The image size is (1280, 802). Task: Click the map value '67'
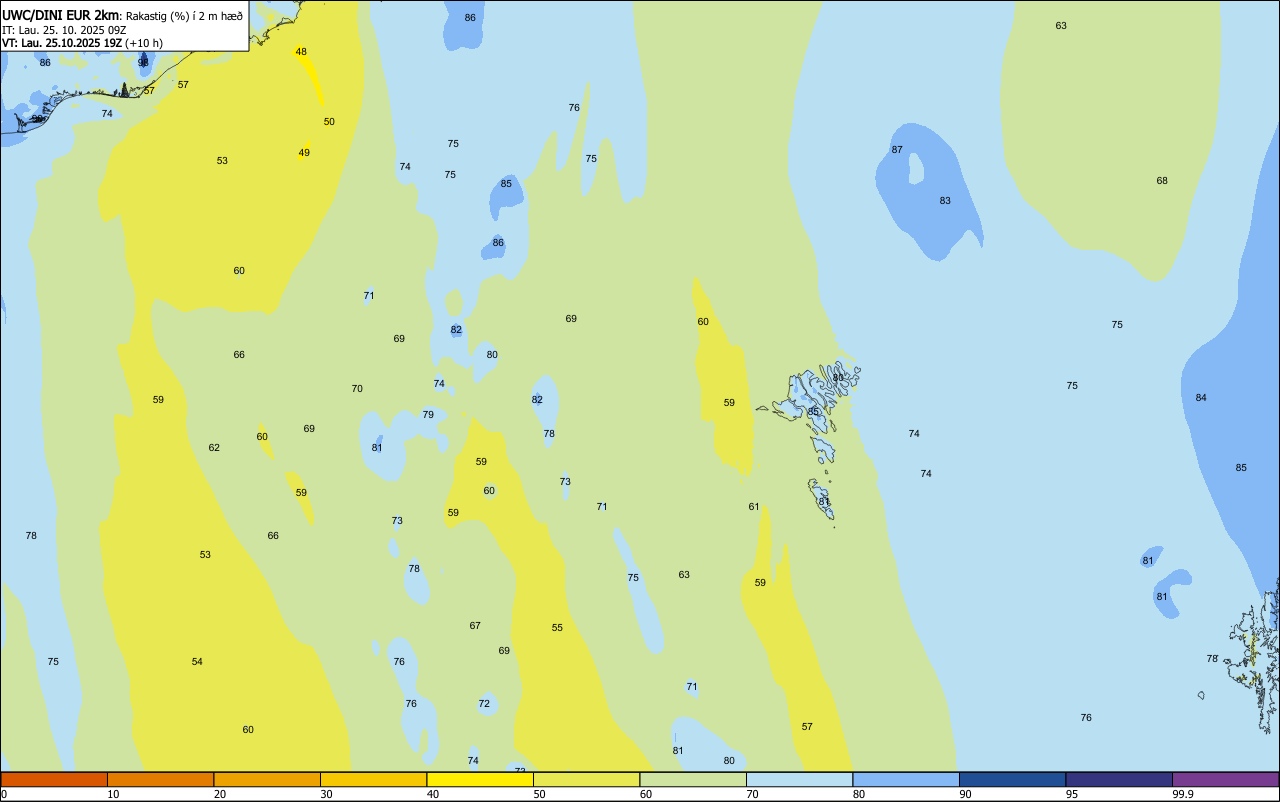coord(475,626)
